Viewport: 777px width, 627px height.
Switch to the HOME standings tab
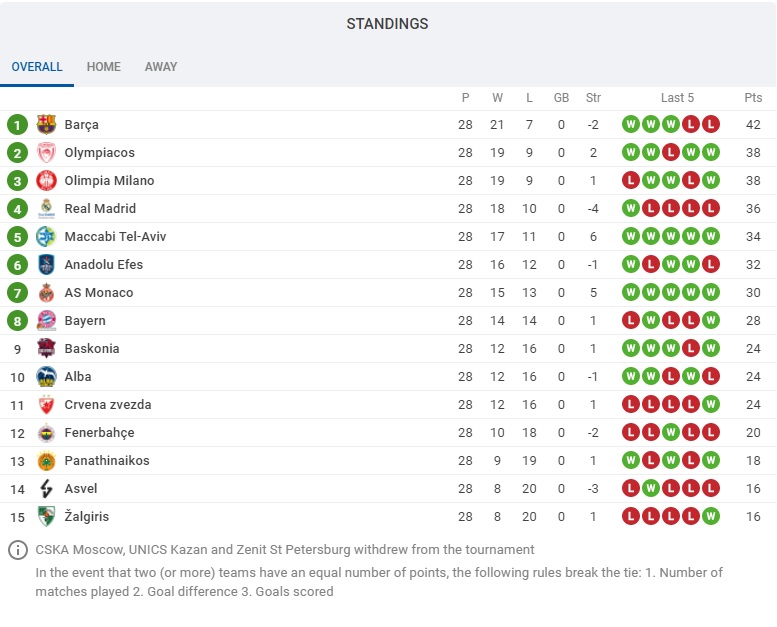click(104, 67)
